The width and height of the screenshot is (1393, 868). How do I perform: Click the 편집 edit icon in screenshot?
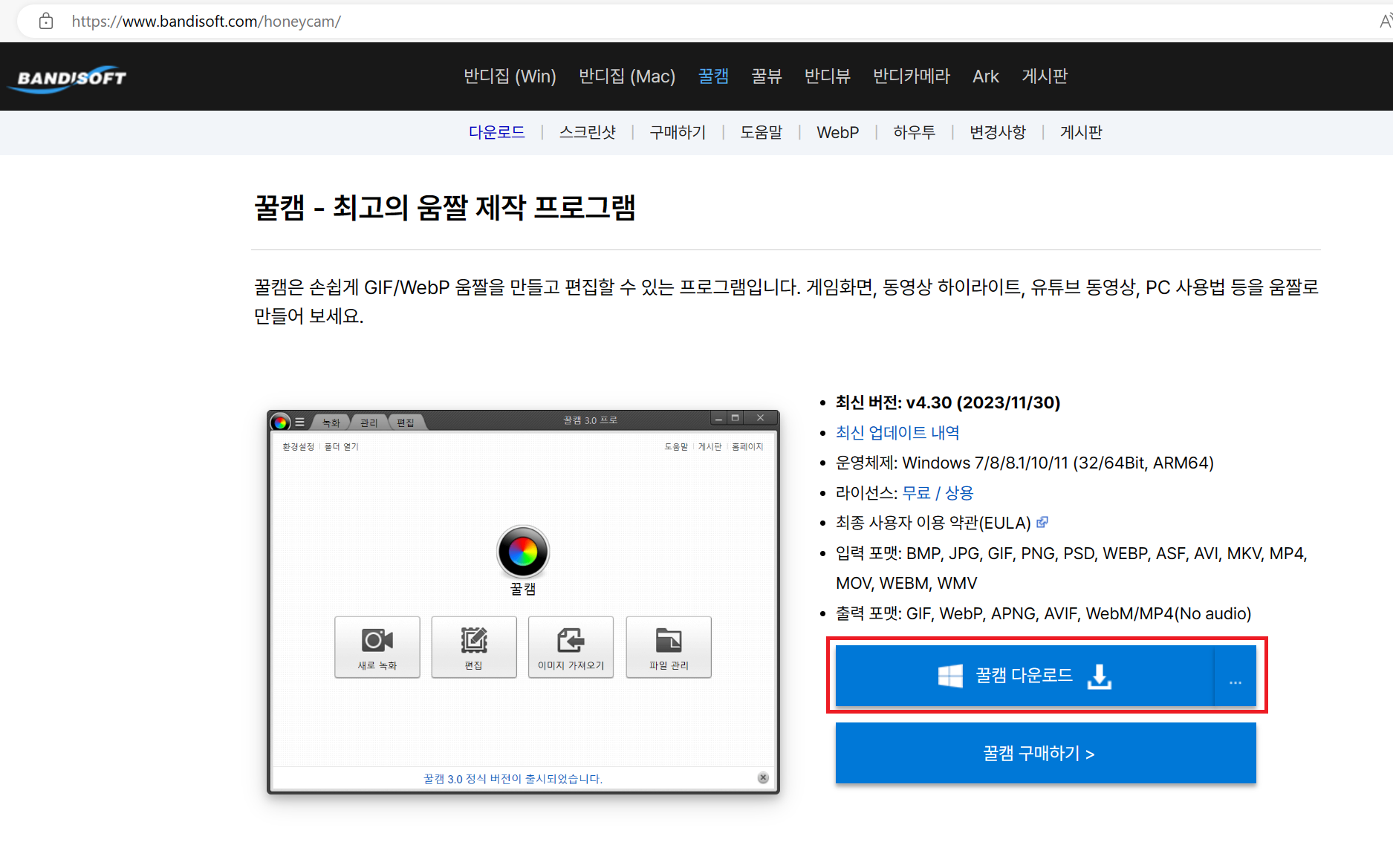tap(474, 640)
